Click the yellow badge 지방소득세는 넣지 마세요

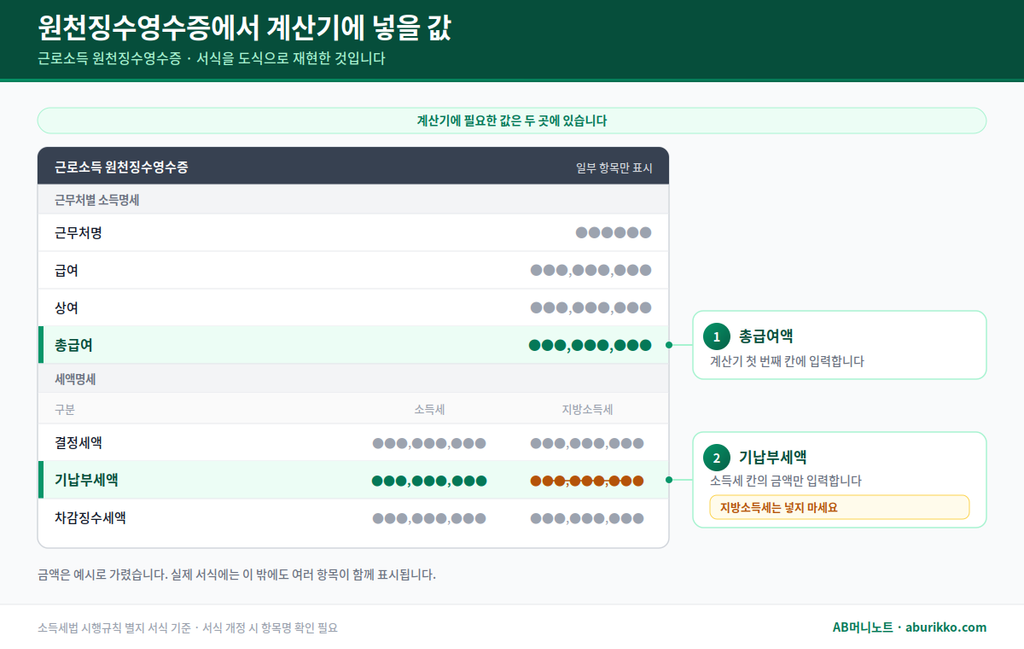click(839, 507)
